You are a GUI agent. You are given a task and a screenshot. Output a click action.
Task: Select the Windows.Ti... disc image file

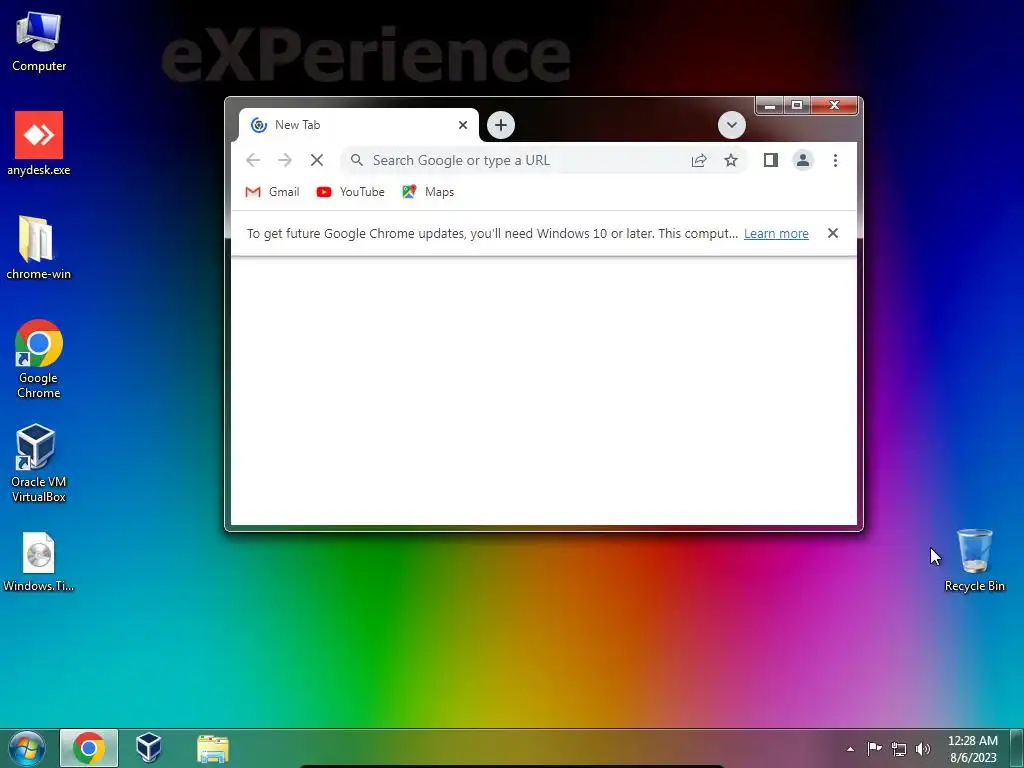(39, 562)
